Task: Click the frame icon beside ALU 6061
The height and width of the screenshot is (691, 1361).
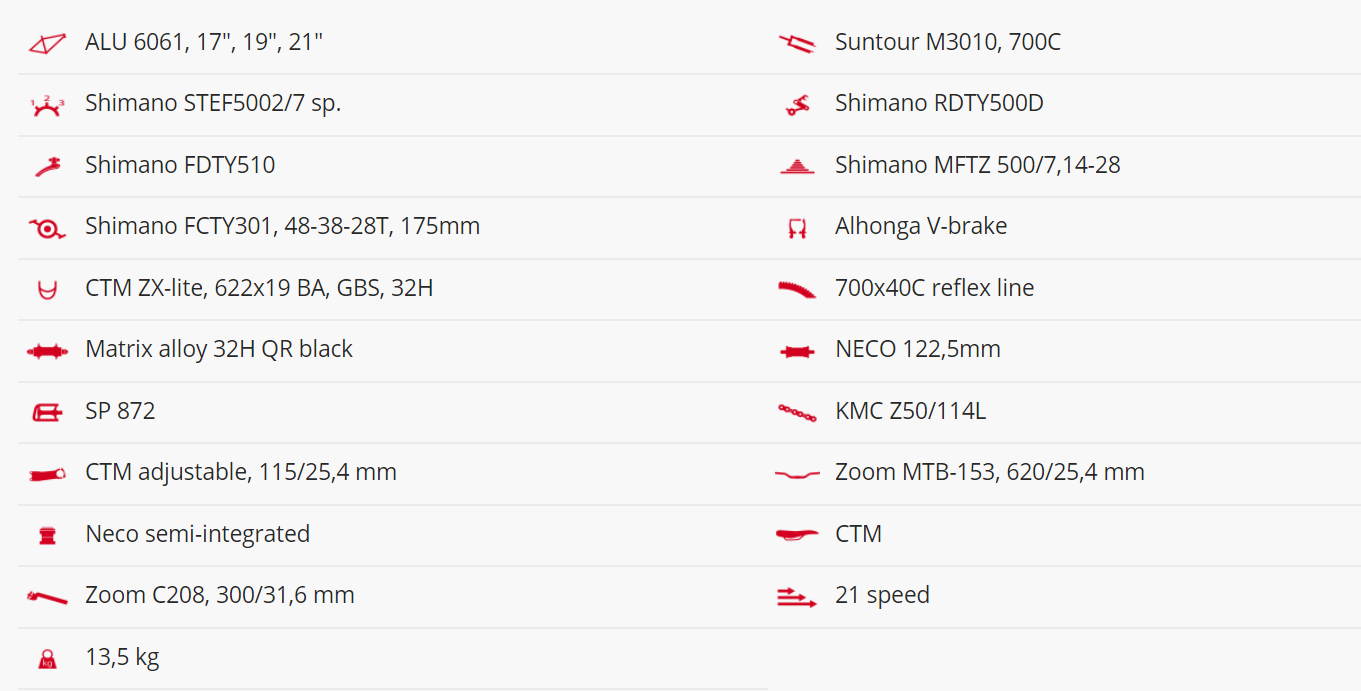Action: (x=47, y=43)
